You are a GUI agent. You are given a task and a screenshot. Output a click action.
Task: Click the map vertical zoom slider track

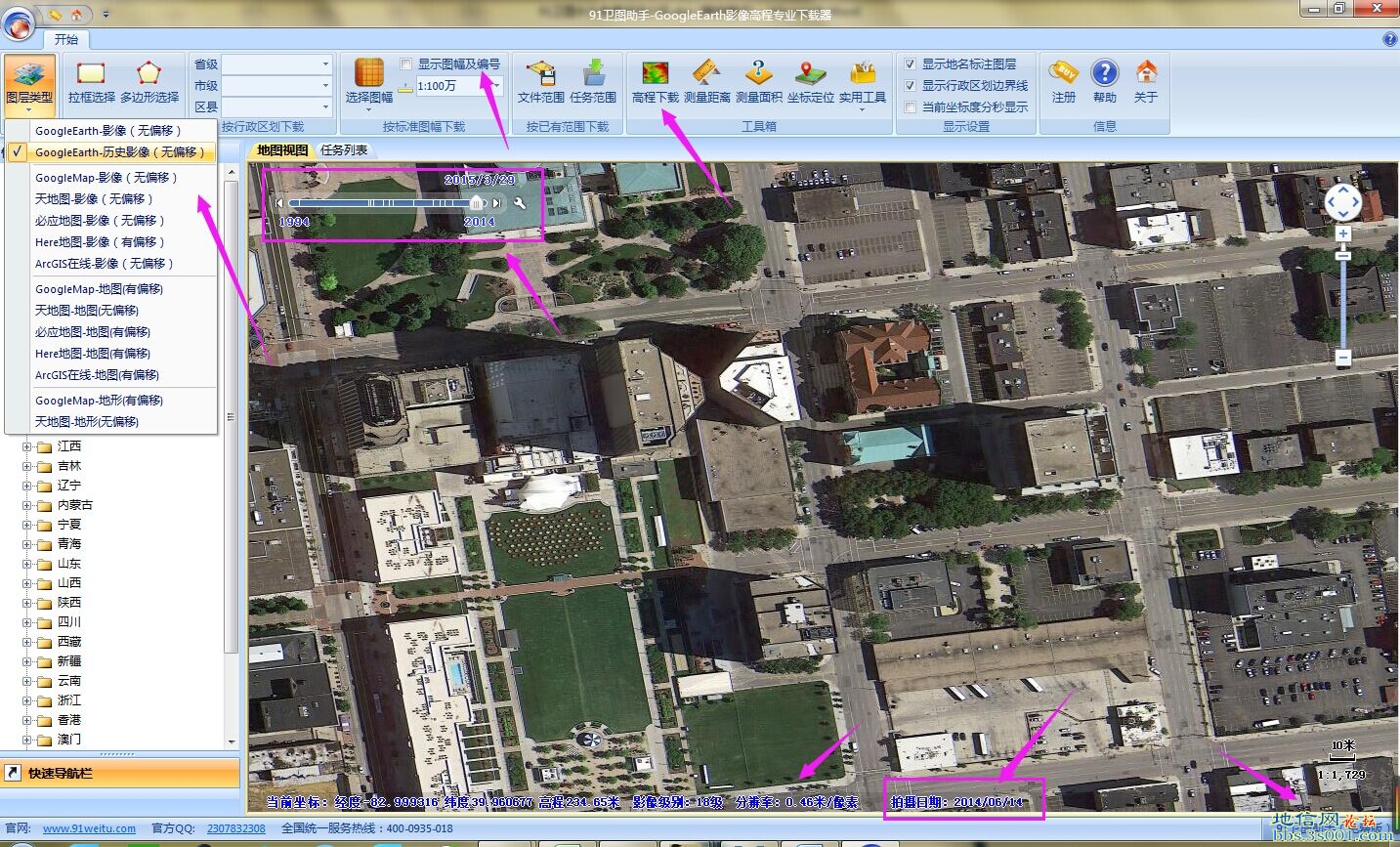[1343, 303]
